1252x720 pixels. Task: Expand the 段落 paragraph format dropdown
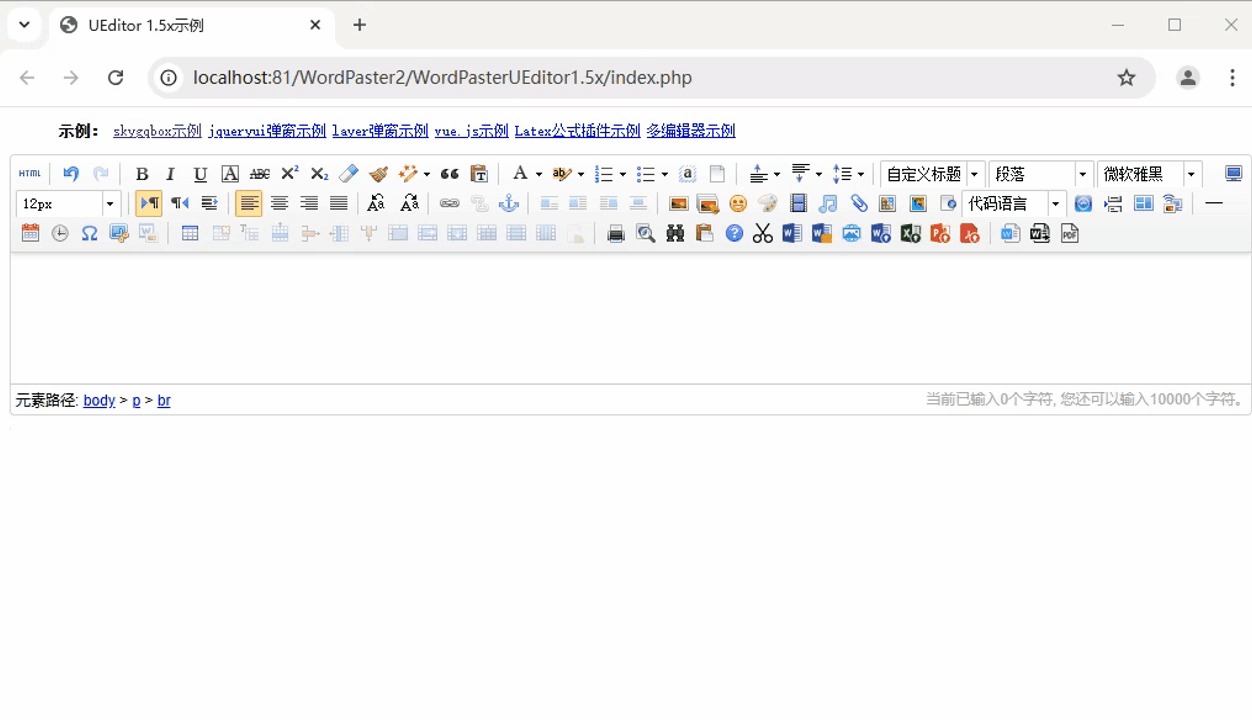tap(1082, 174)
